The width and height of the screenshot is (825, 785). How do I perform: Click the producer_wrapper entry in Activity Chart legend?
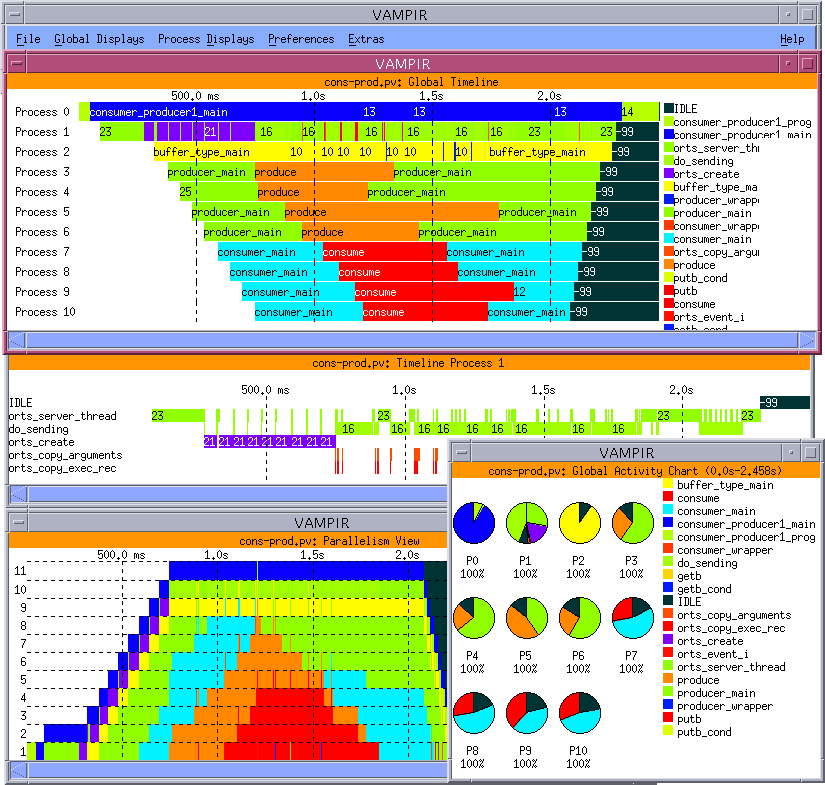[x=725, y=706]
